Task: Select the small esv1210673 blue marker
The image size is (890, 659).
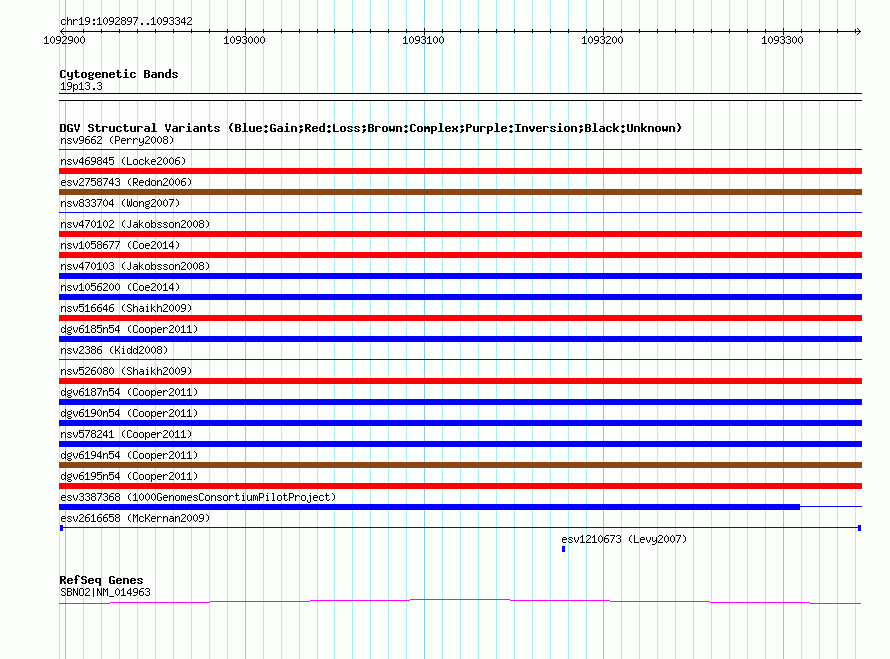Action: coord(564,549)
